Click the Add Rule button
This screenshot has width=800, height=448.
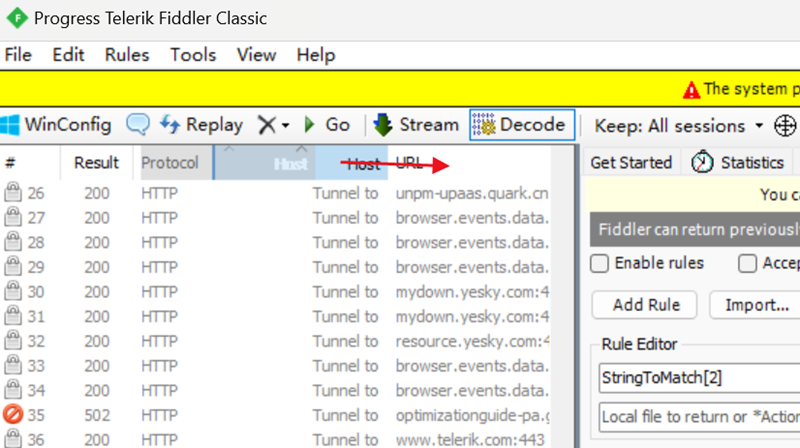(645, 305)
